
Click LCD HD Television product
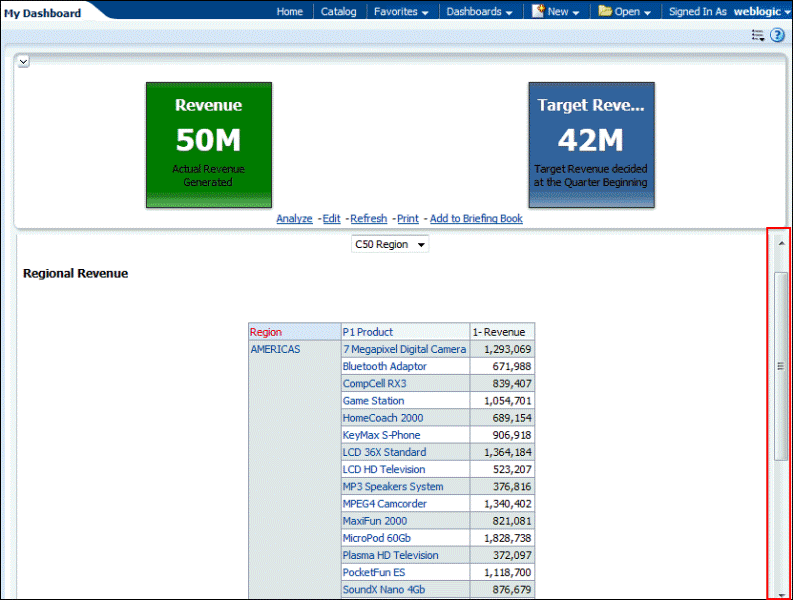384,469
